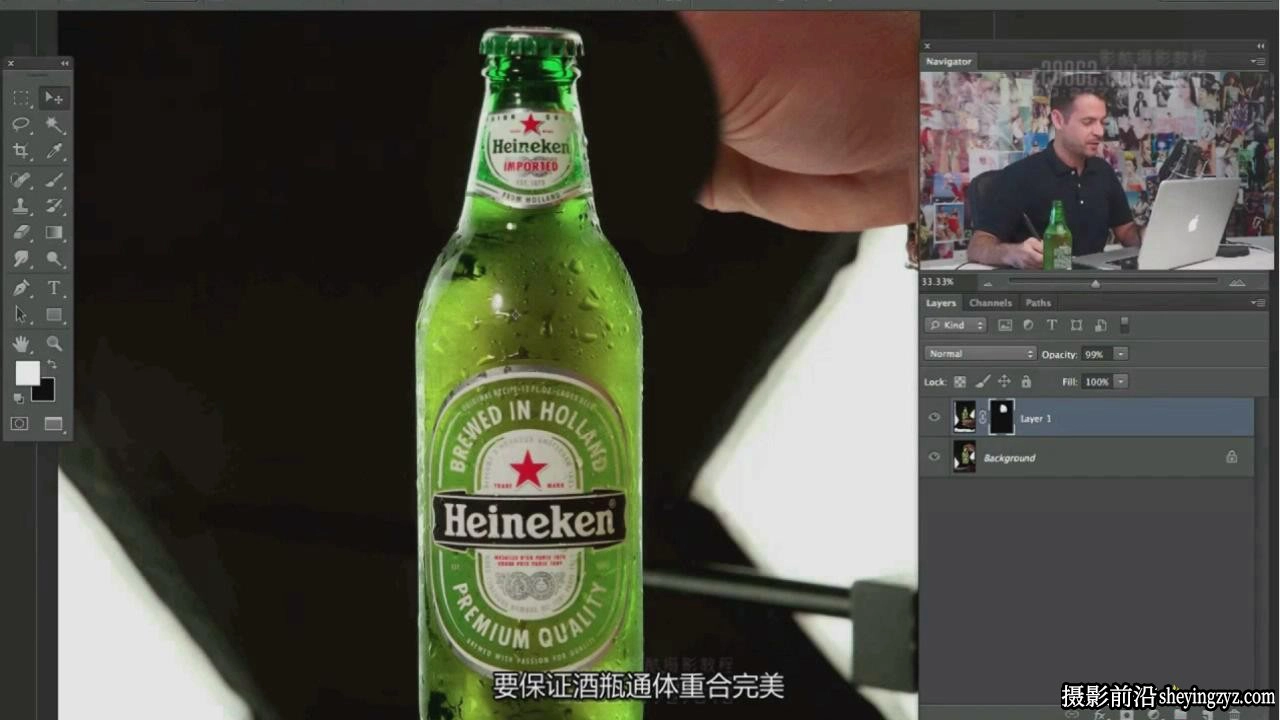The width and height of the screenshot is (1280, 720).
Task: Collapse the Tools panel with double arrows
Action: tap(65, 63)
